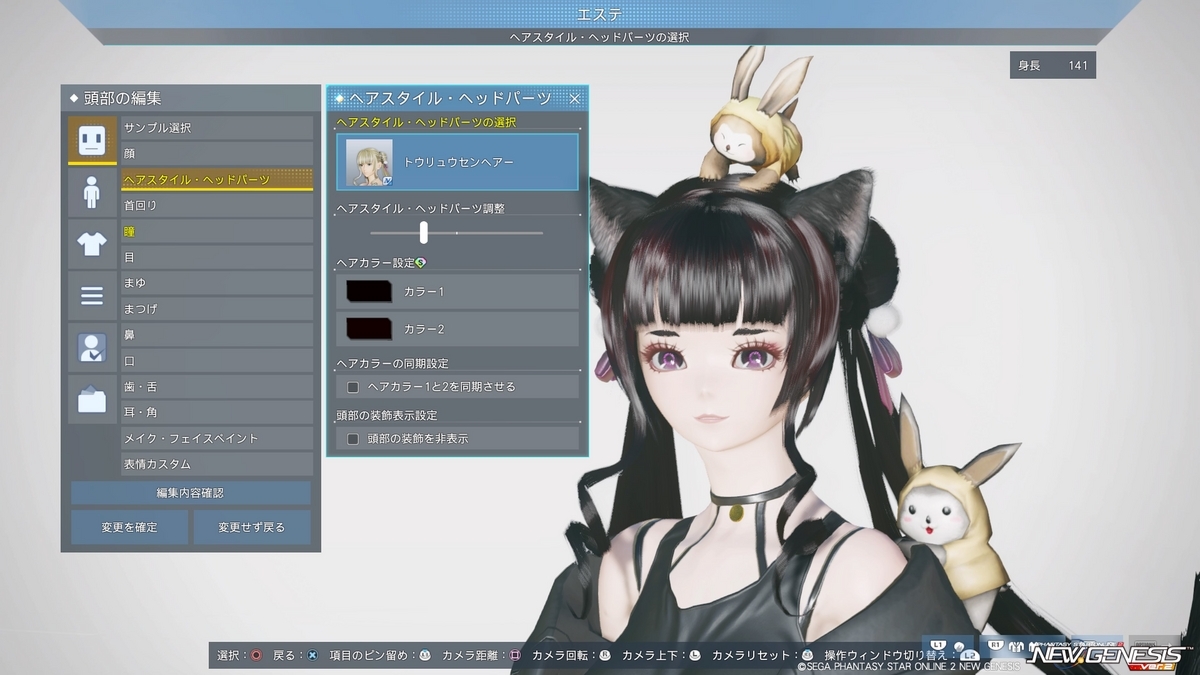Open the folder/save data icon
Screen dimensions: 1200x675
92,399
